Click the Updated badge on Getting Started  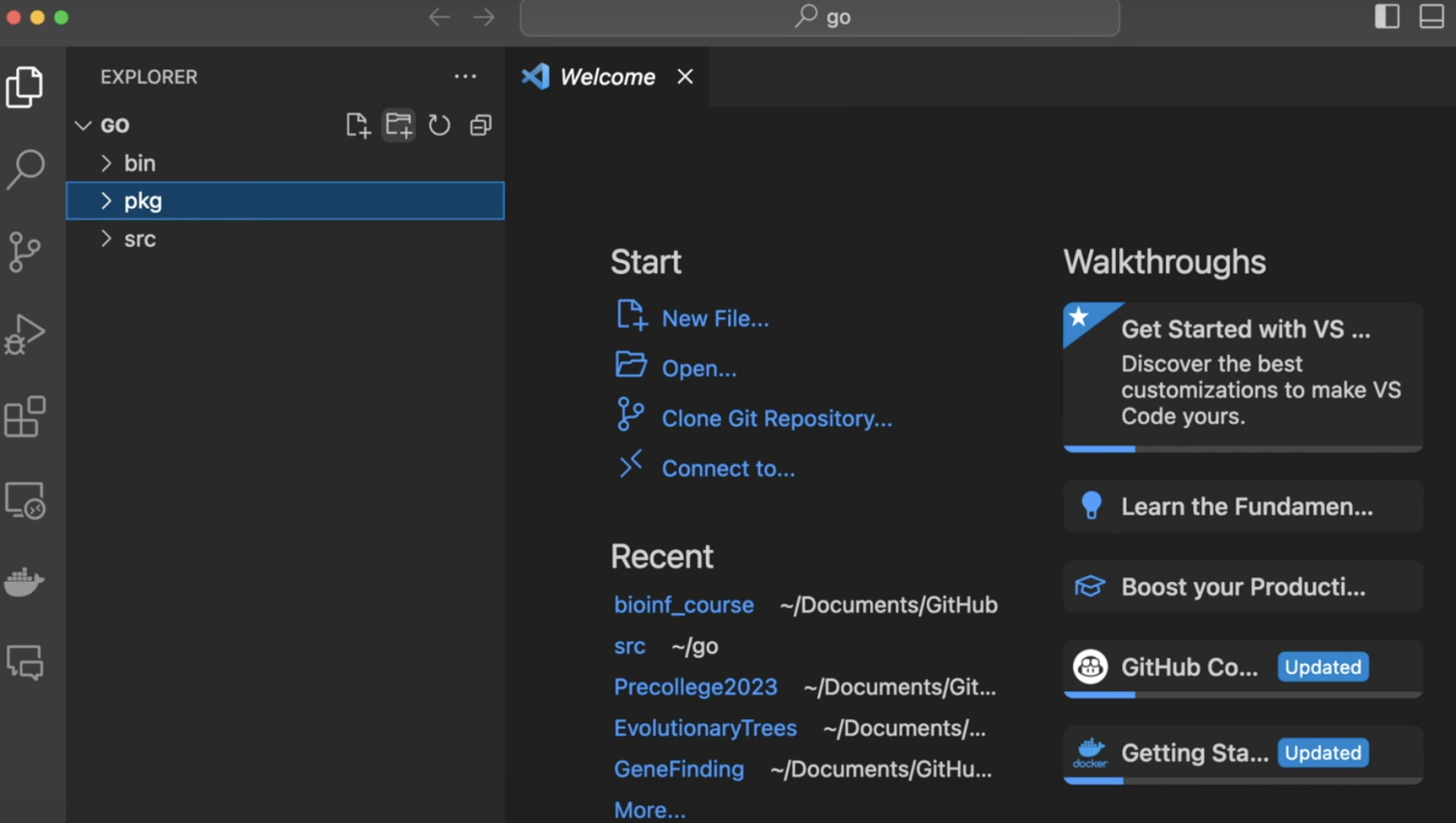[x=1323, y=753]
